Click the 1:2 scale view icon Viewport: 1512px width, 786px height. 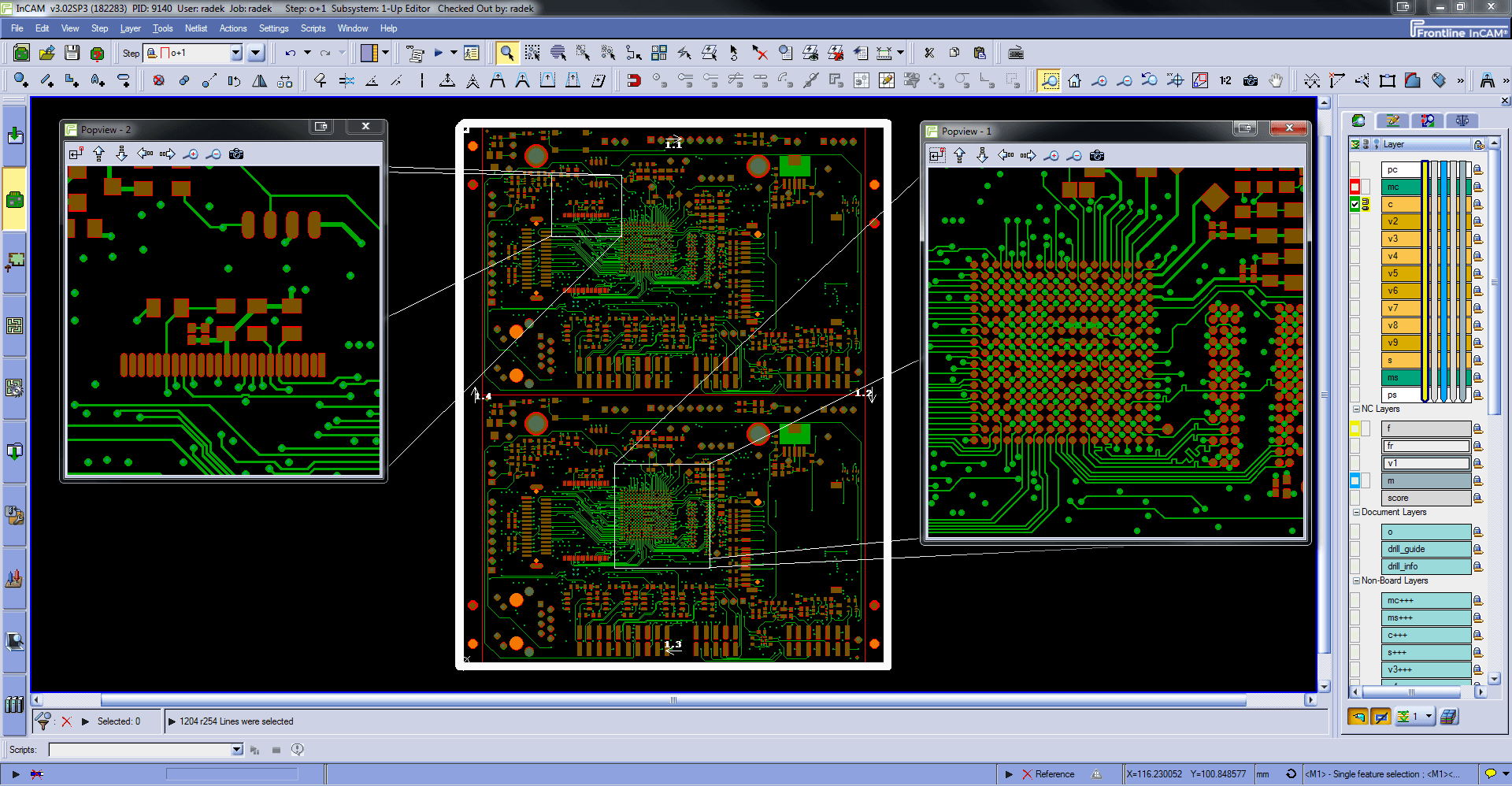click(x=1225, y=80)
